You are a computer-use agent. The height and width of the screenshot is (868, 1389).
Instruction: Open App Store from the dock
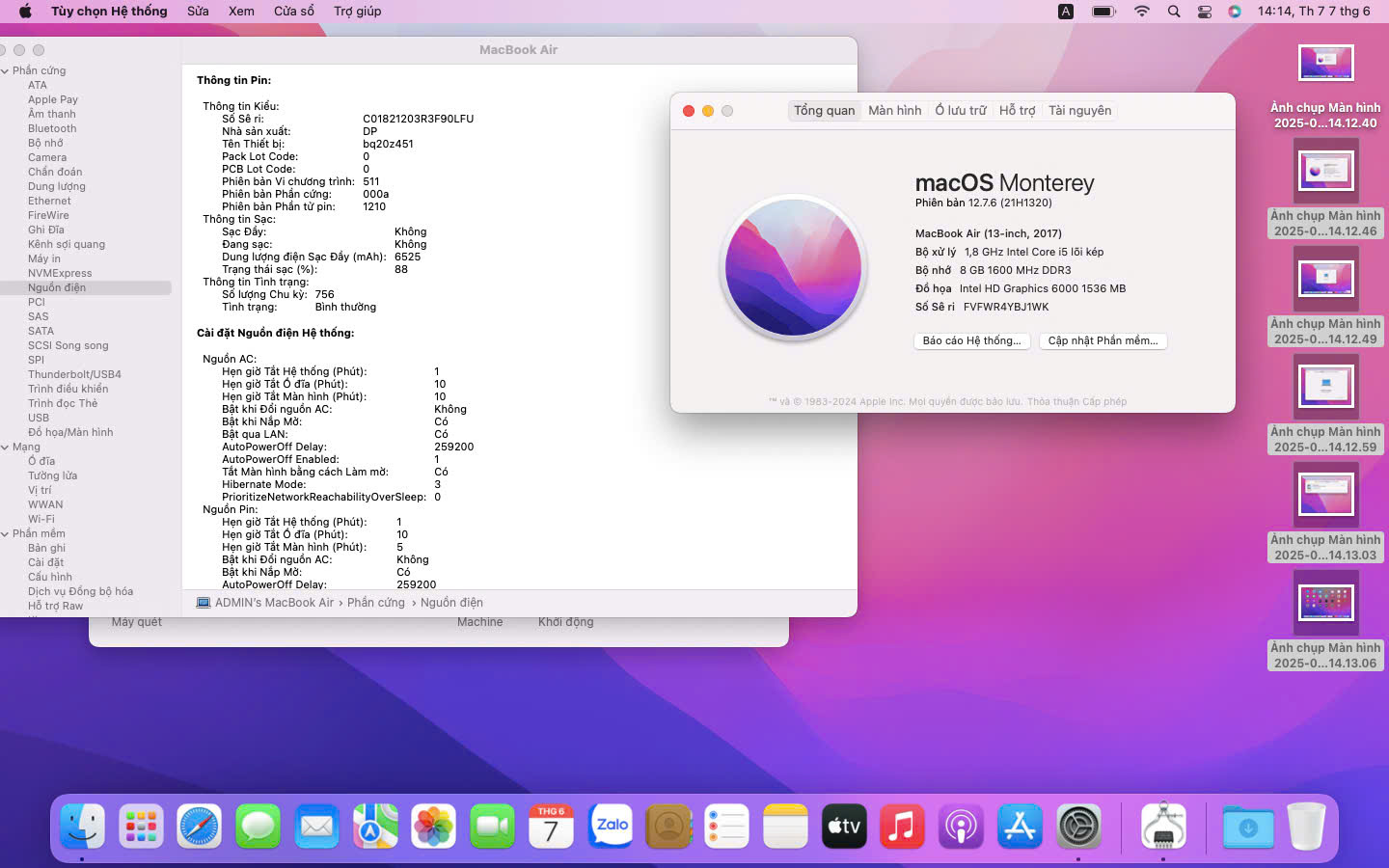click(1020, 827)
